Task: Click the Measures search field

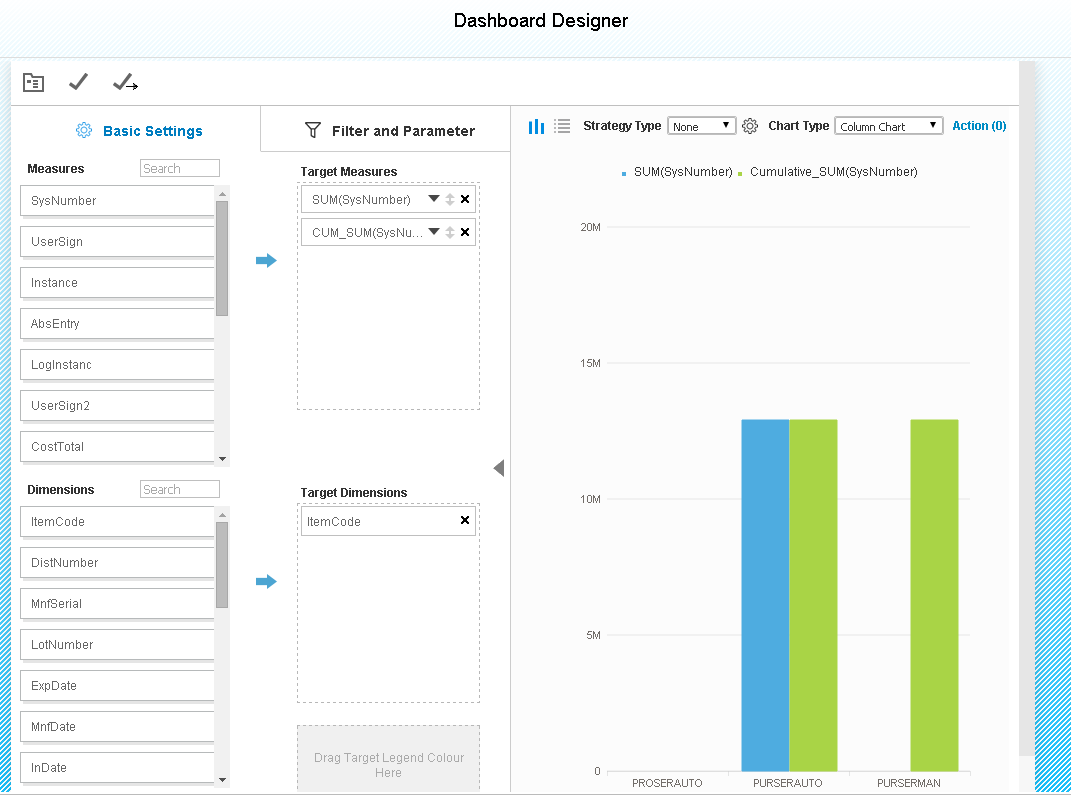Action: tap(179, 167)
